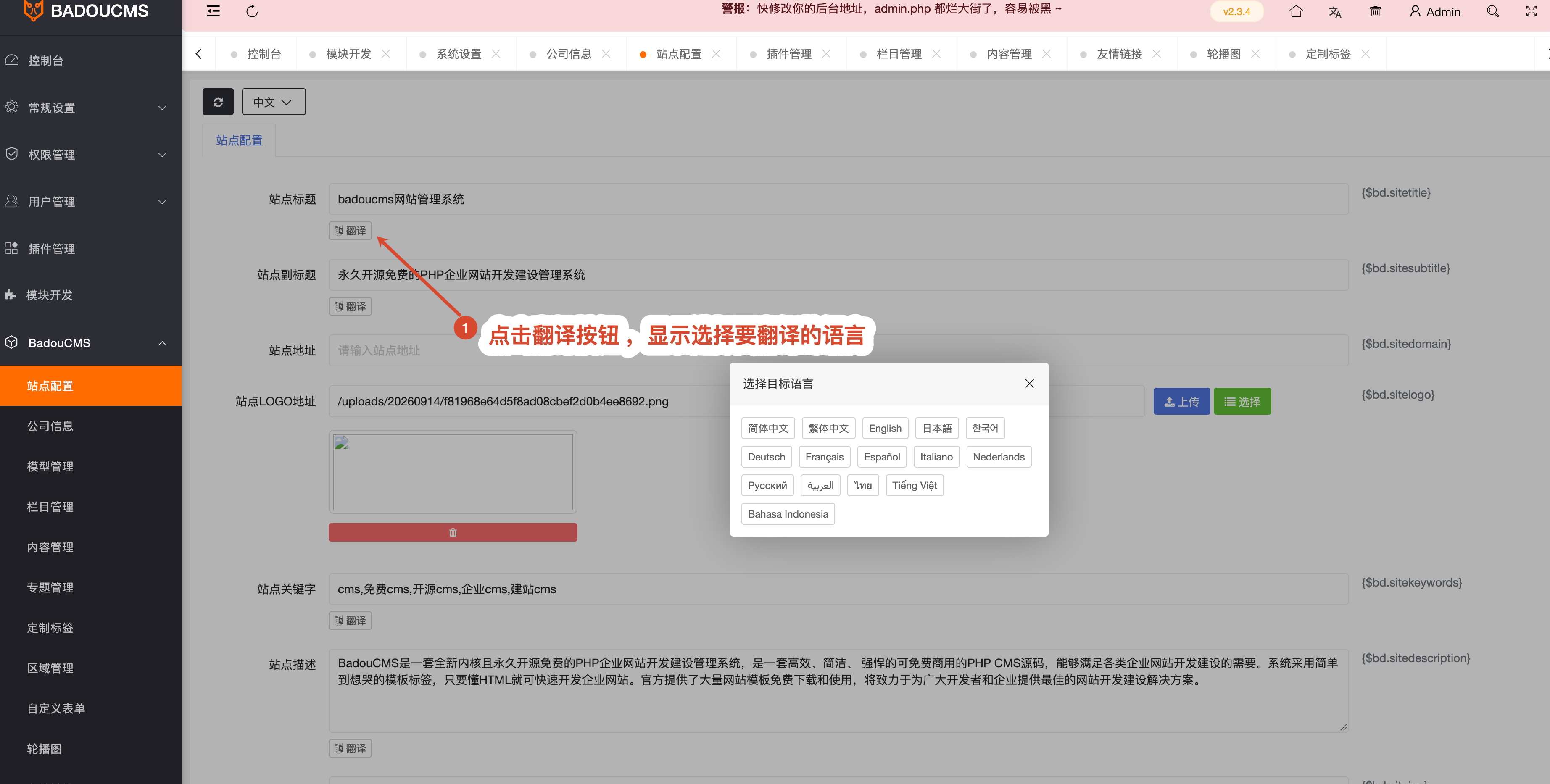Collapse the sidebar menu toggle icon
The height and width of the screenshot is (784, 1550).
(x=213, y=11)
